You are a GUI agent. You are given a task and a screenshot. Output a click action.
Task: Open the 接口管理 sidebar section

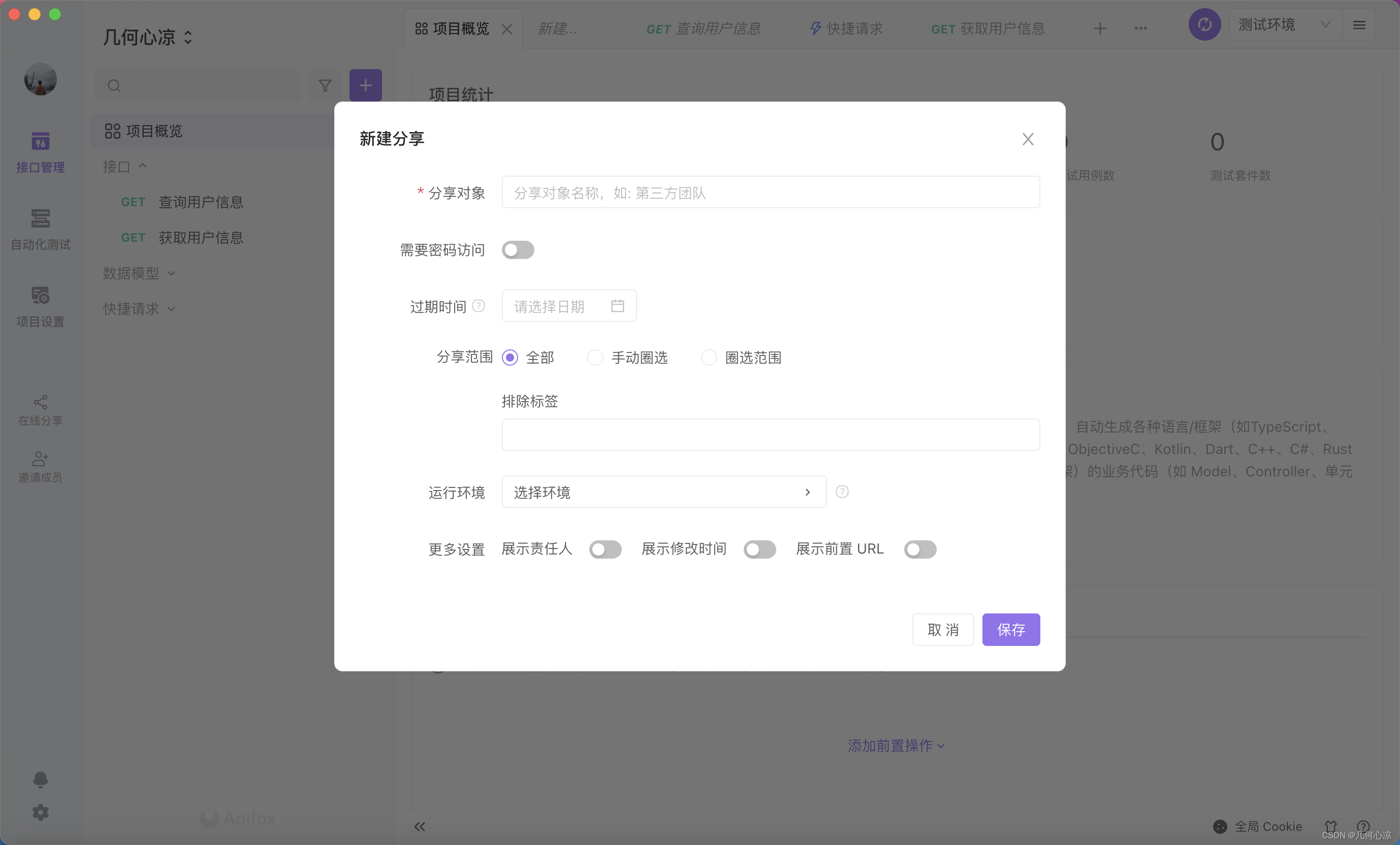40,152
